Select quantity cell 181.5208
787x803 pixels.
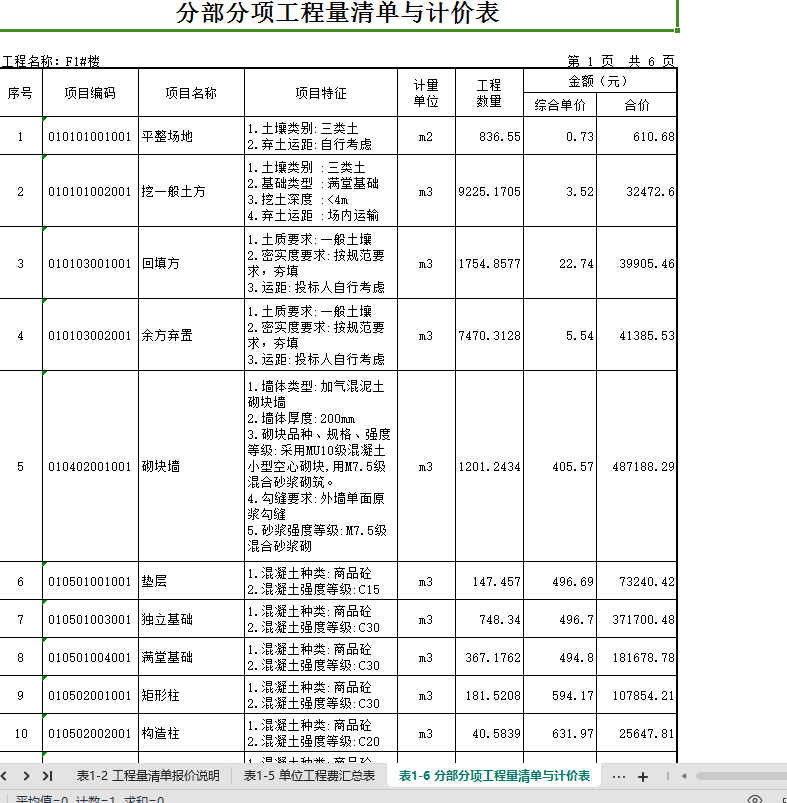click(489, 694)
